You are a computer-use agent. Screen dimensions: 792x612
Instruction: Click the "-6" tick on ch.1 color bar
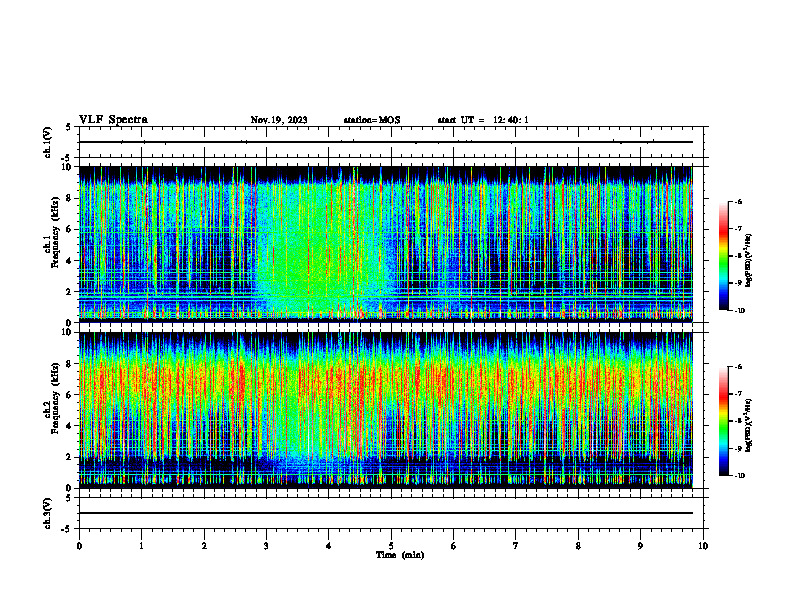(x=738, y=201)
